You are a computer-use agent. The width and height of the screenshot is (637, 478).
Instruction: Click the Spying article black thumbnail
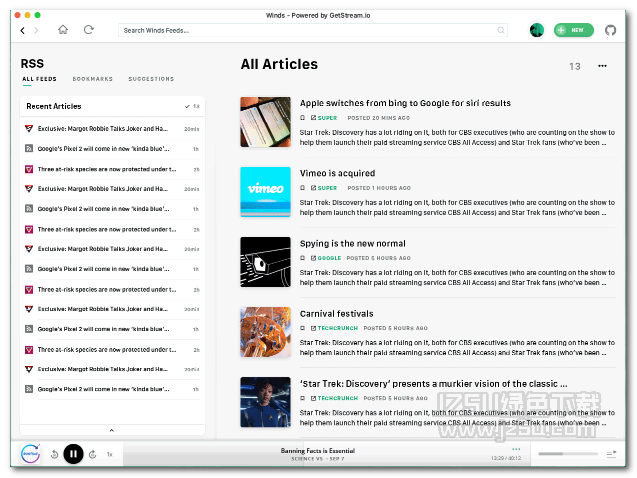pyautogui.click(x=265, y=262)
